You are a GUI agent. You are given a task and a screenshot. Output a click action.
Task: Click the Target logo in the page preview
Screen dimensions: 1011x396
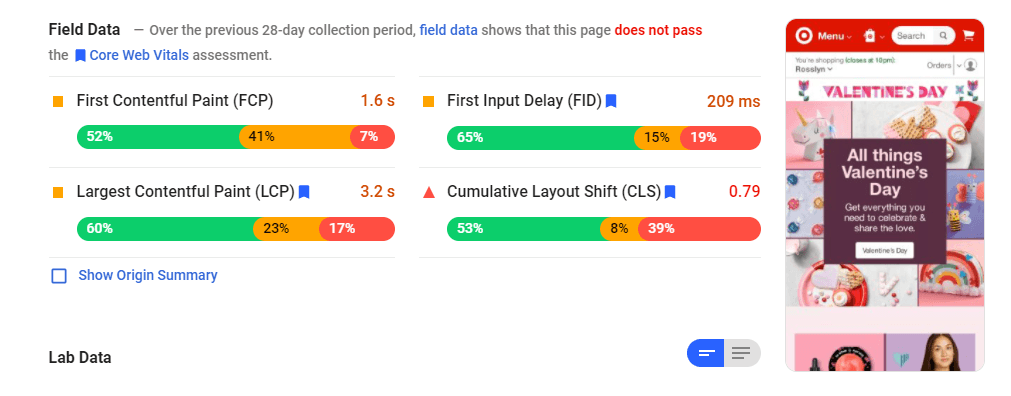click(x=803, y=36)
